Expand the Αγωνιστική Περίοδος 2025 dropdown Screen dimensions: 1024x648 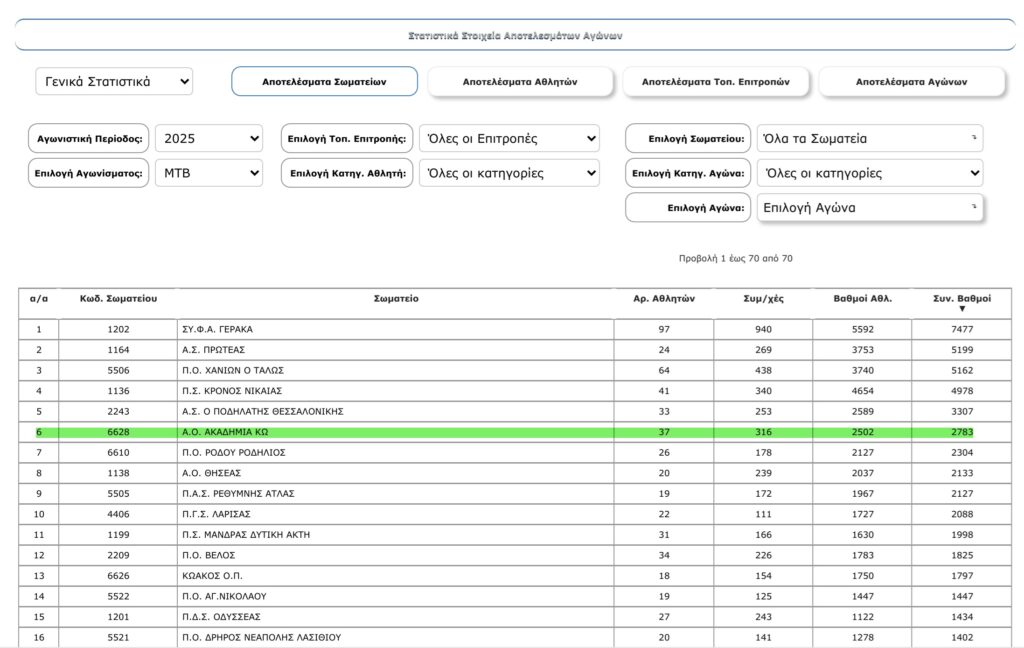(x=208, y=138)
